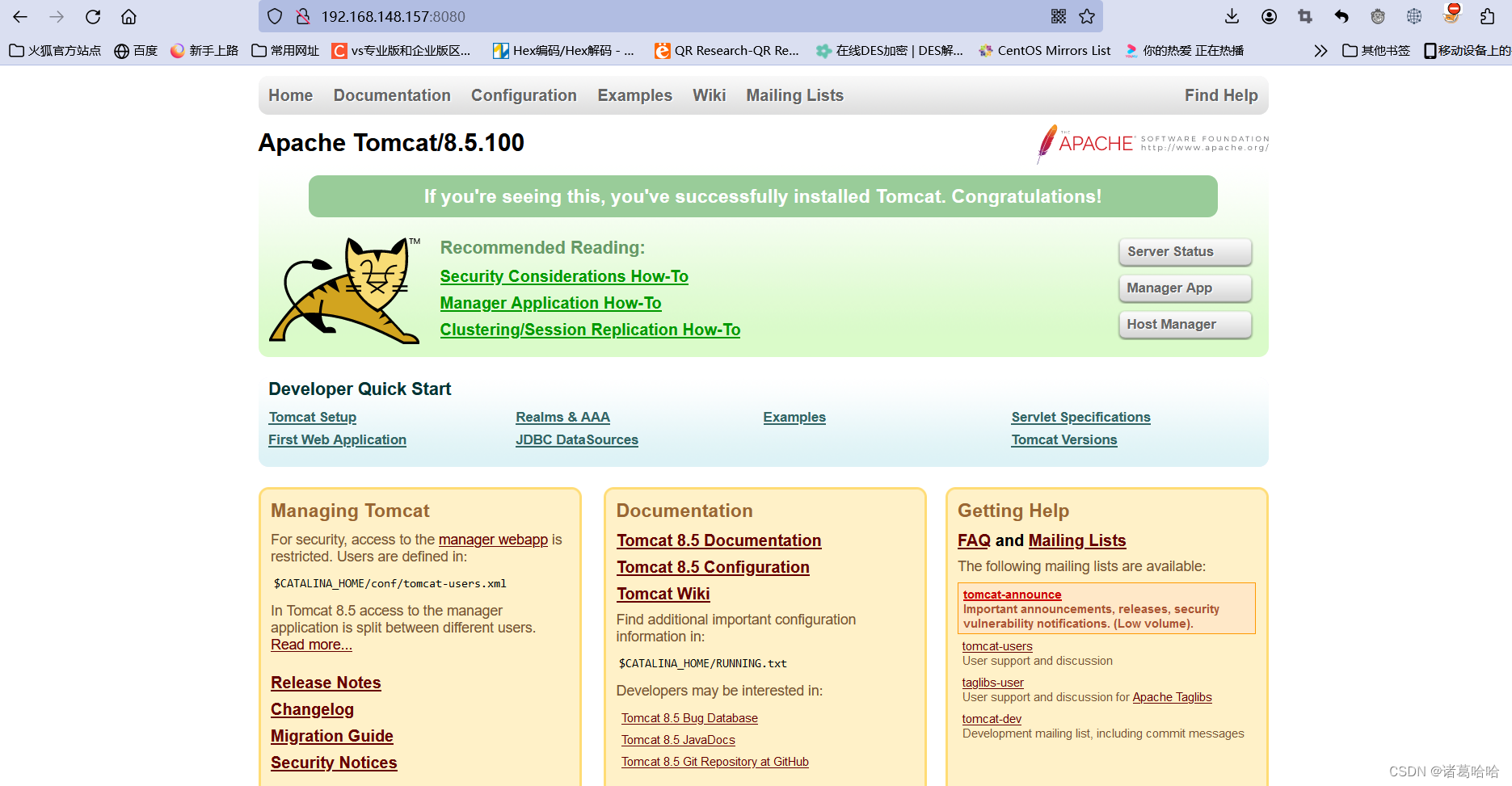Open the globe network extension icon

pyautogui.click(x=1414, y=16)
